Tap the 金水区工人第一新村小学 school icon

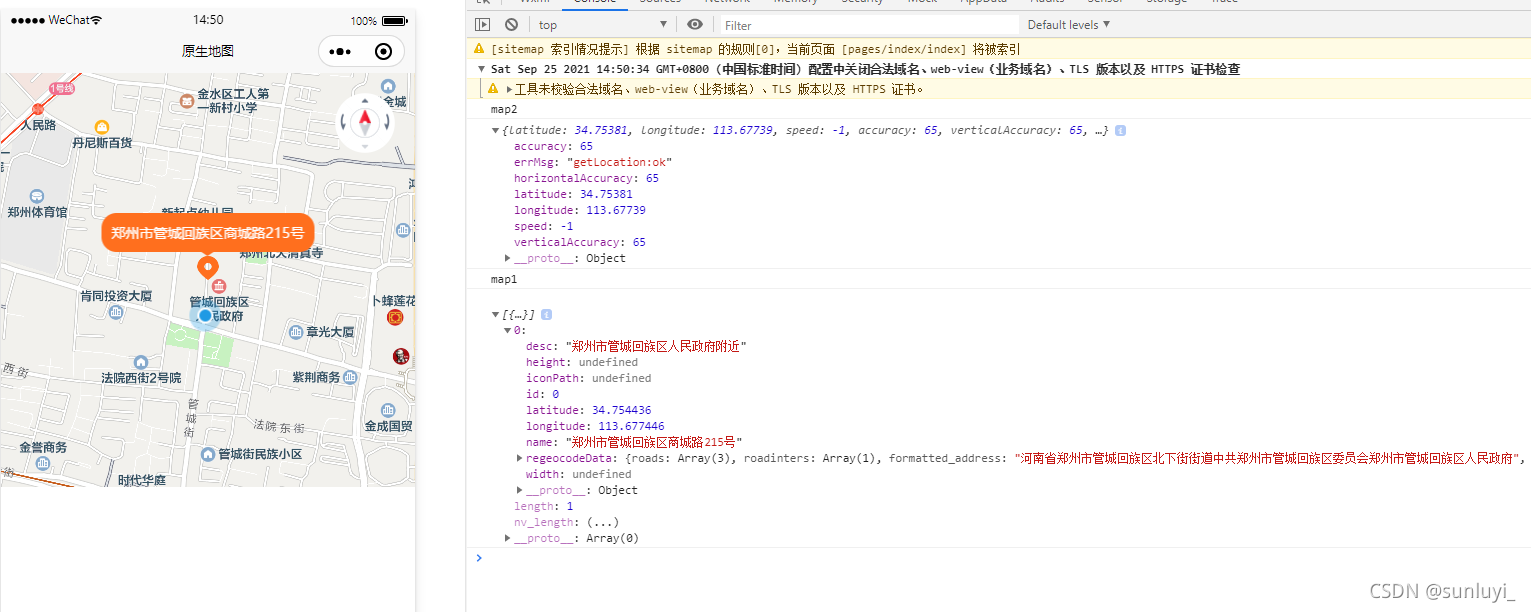[x=187, y=101]
